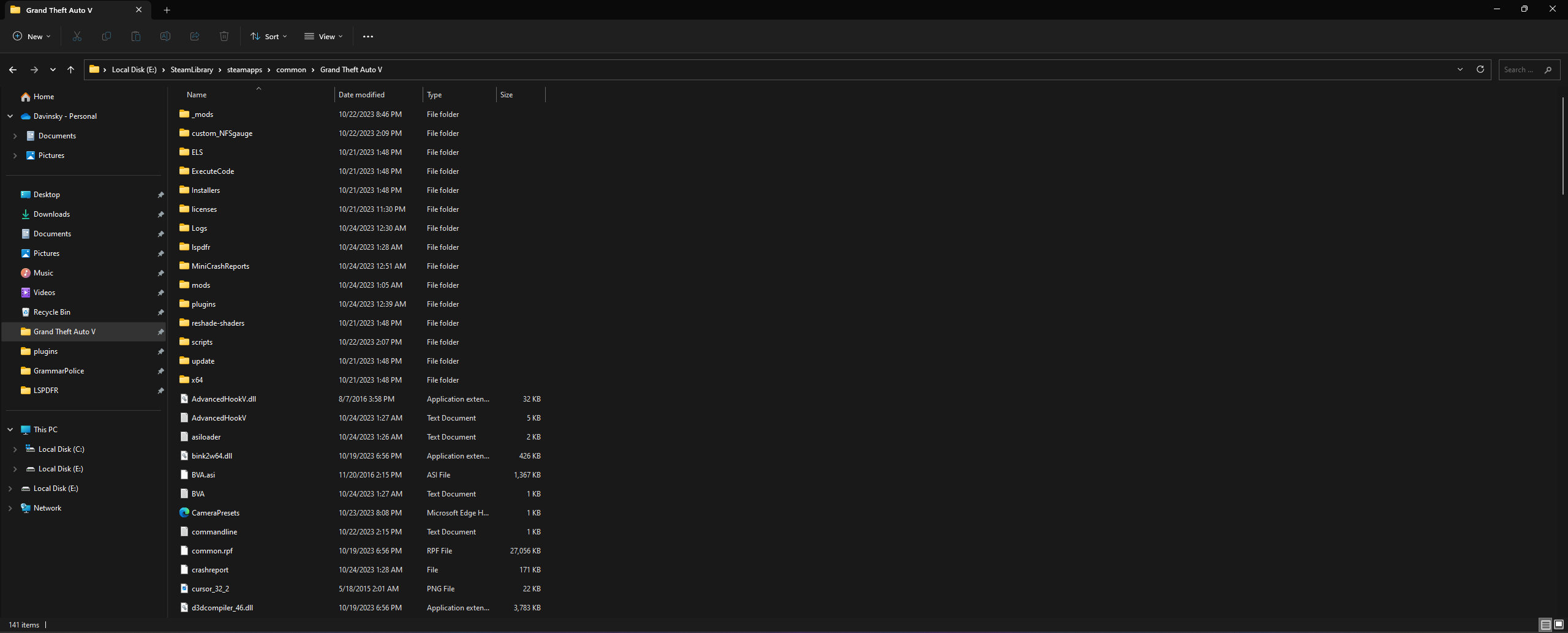
Task: Select the crashreport file
Action: [360, 570]
